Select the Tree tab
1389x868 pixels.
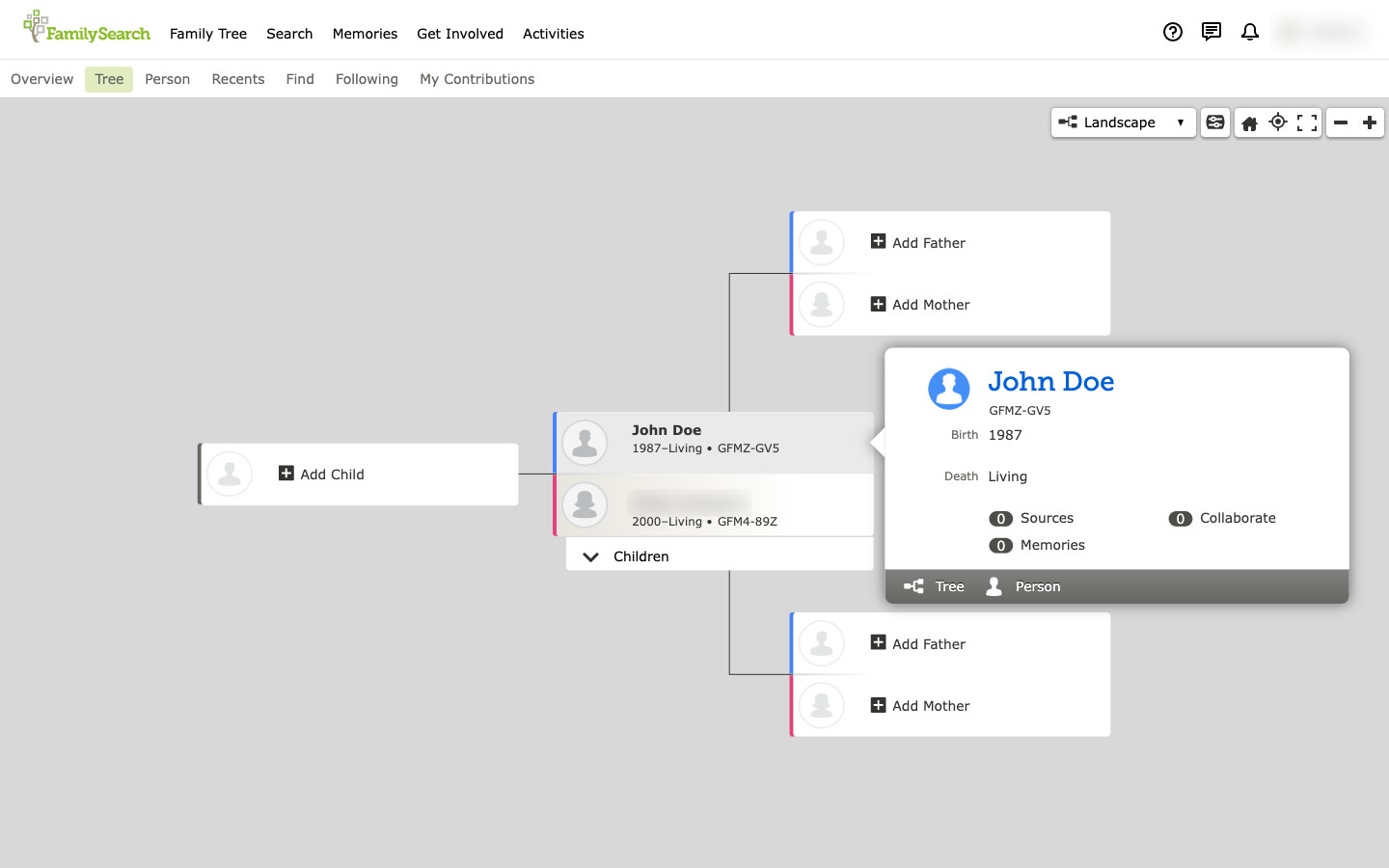coord(109,79)
